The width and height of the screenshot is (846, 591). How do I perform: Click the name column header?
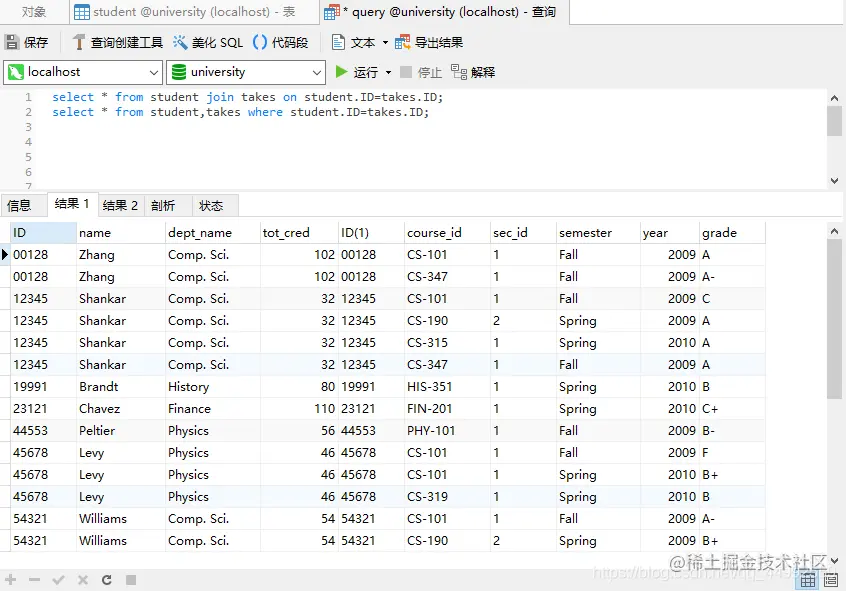(x=121, y=233)
